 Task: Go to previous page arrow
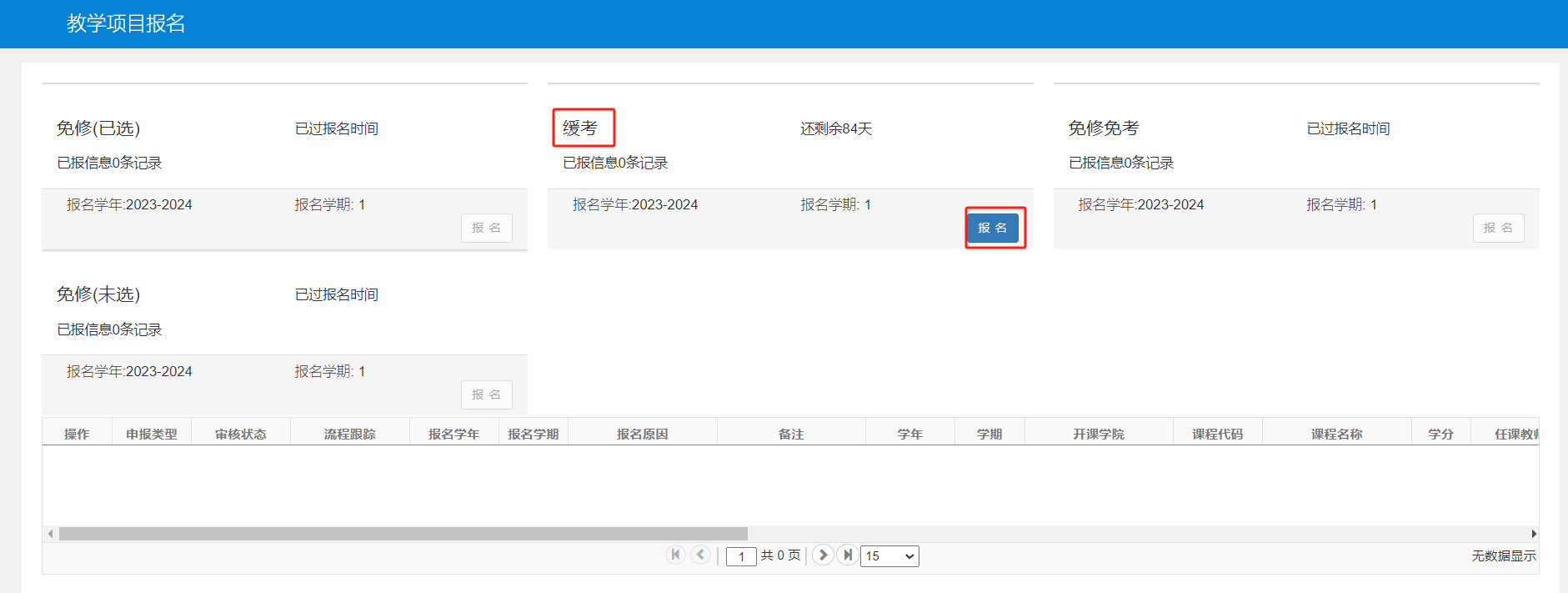click(x=701, y=555)
